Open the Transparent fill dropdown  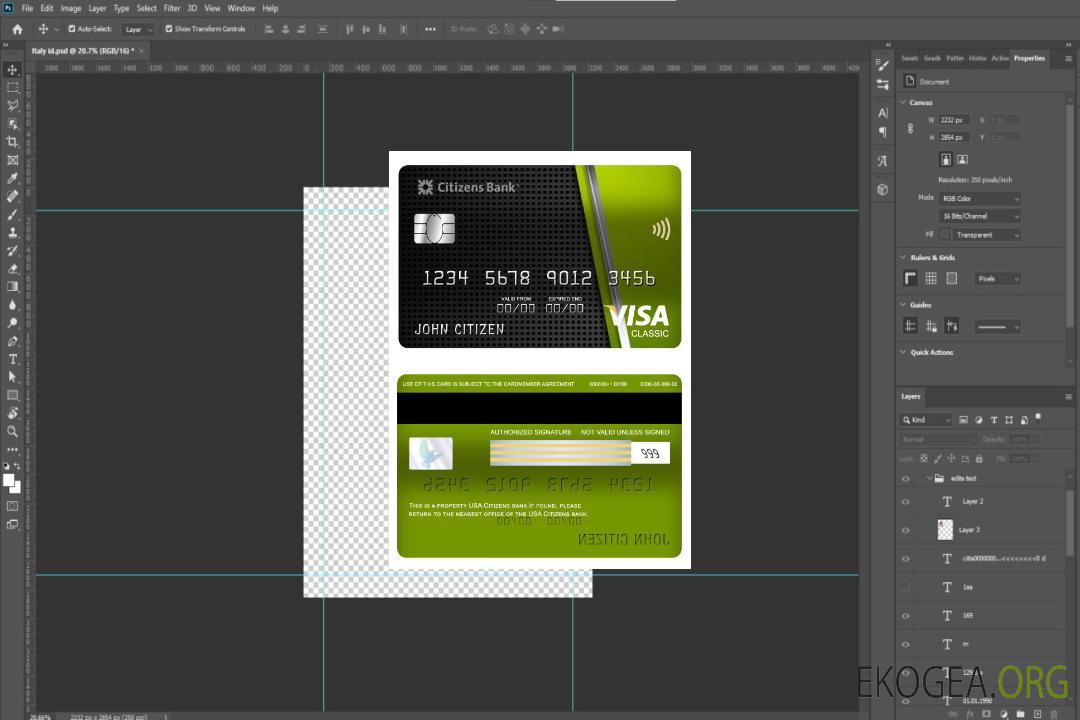tap(986, 235)
